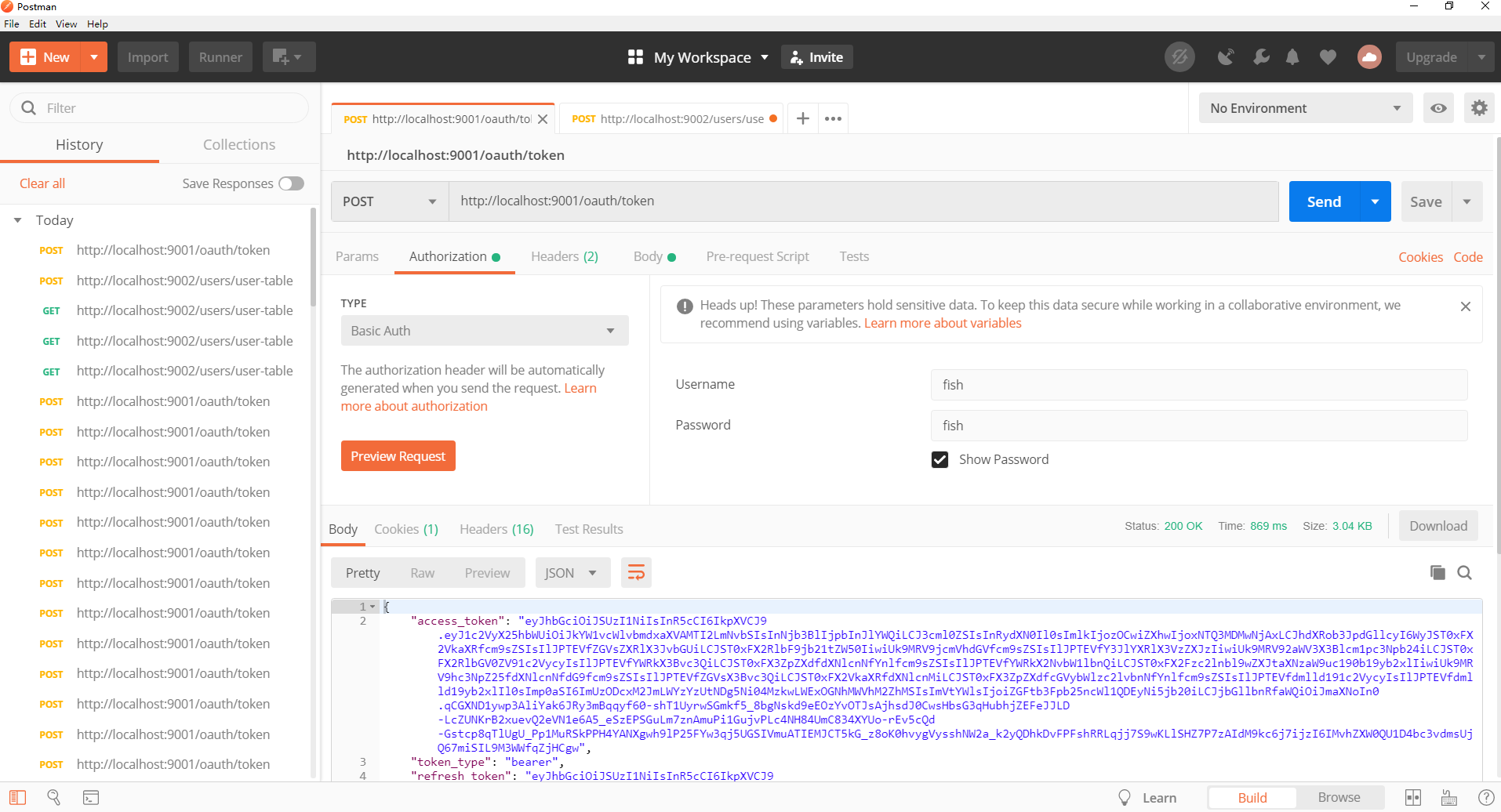This screenshot has width=1501, height=812.
Task: Close the oauth/token request tab
Action: click(543, 119)
